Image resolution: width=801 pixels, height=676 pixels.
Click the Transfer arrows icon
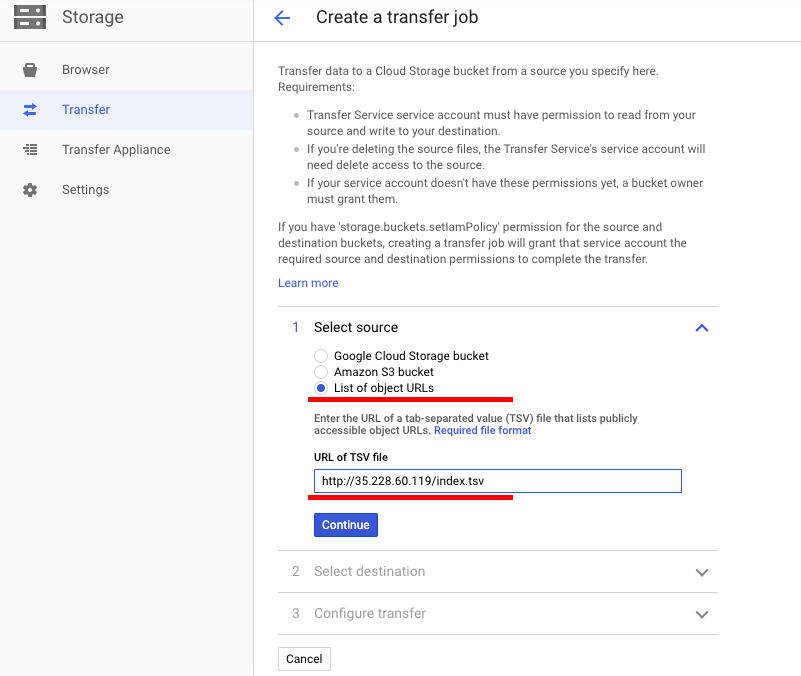point(30,110)
